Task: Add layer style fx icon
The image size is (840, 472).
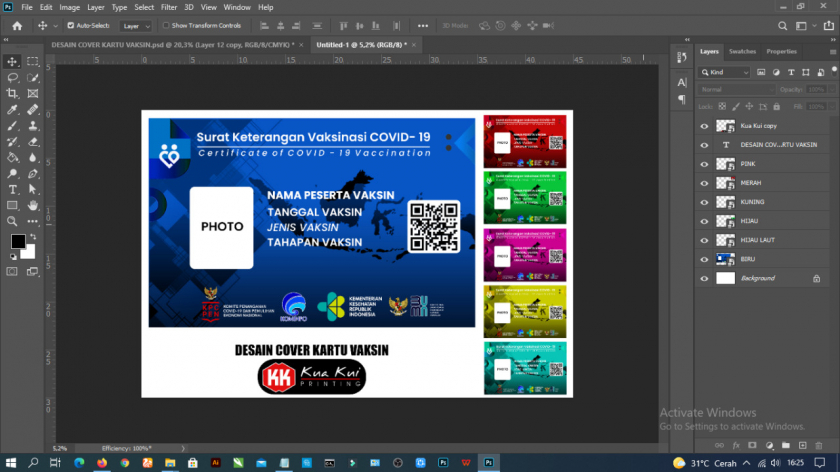Action: tap(736, 445)
